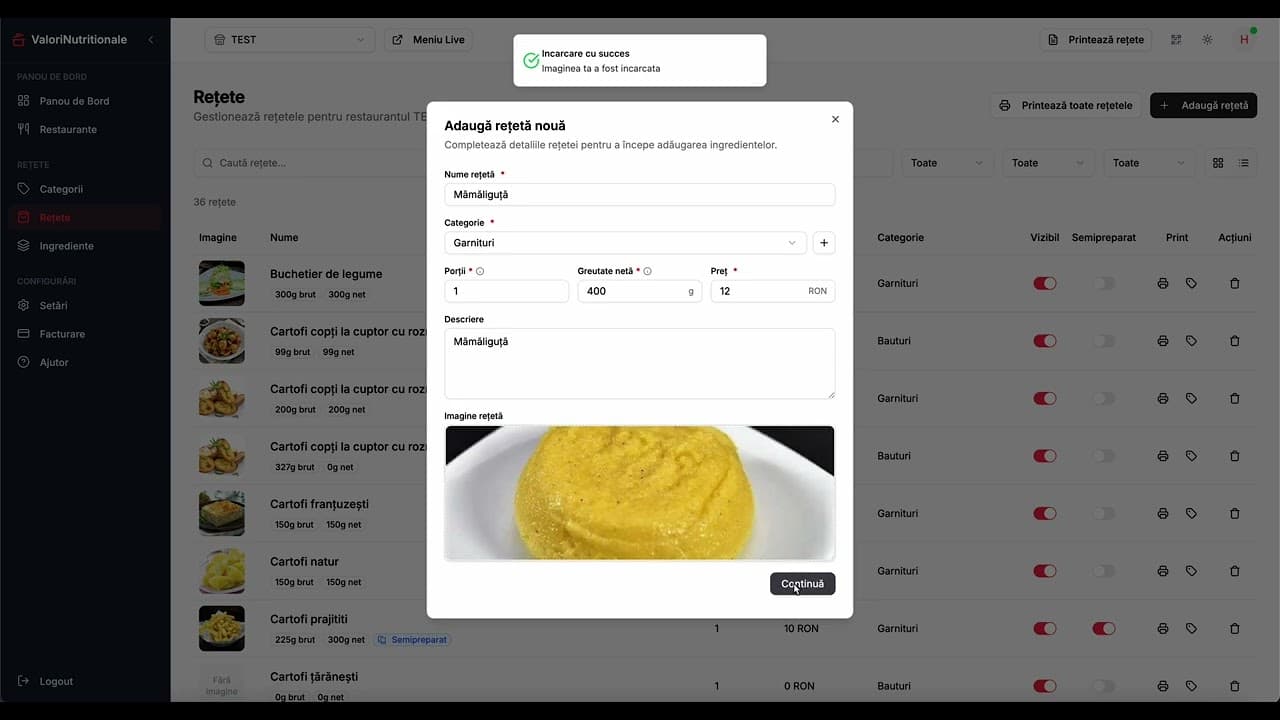Toggle the light/dark theme sun icon
The height and width of the screenshot is (720, 1280).
pyautogui.click(x=1207, y=40)
